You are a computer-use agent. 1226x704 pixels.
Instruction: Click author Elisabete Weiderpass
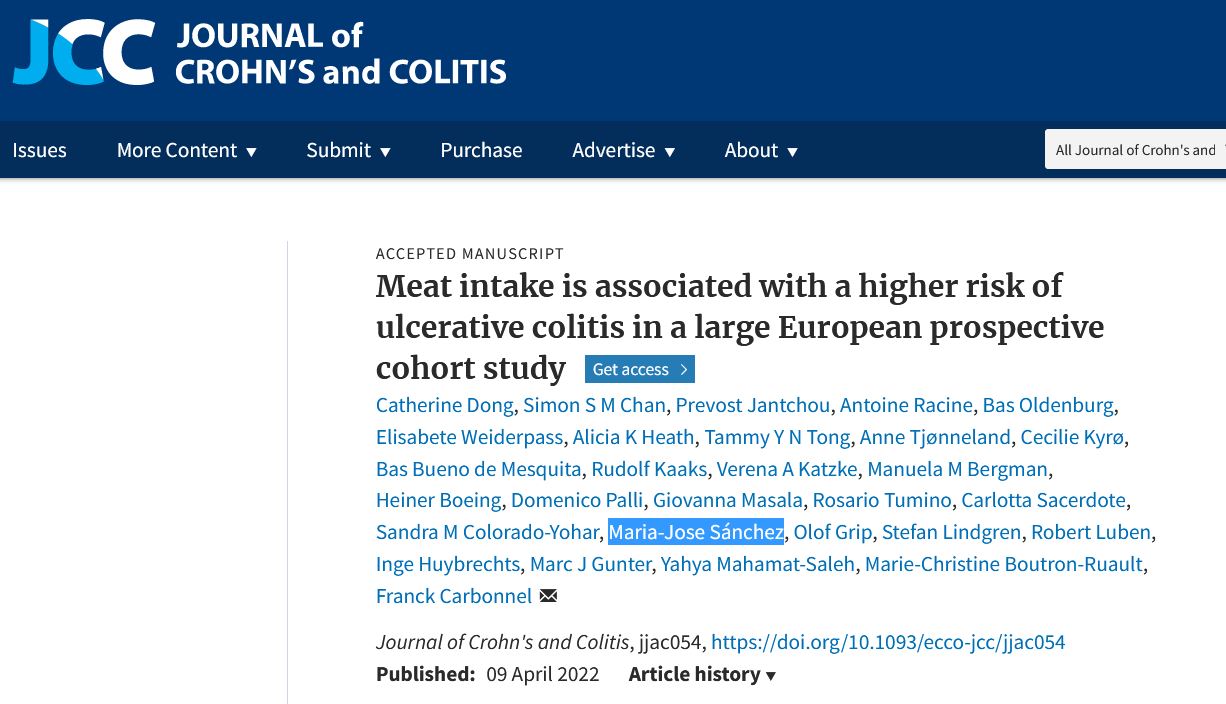point(469,437)
